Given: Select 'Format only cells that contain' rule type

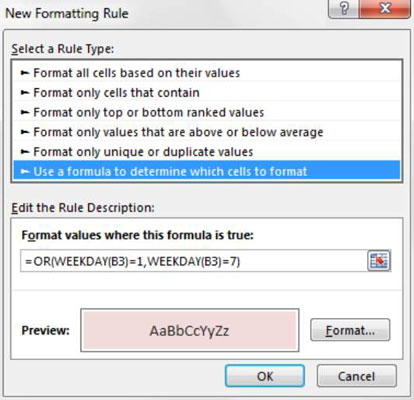Looking at the screenshot, I should pyautogui.click(x=207, y=92).
